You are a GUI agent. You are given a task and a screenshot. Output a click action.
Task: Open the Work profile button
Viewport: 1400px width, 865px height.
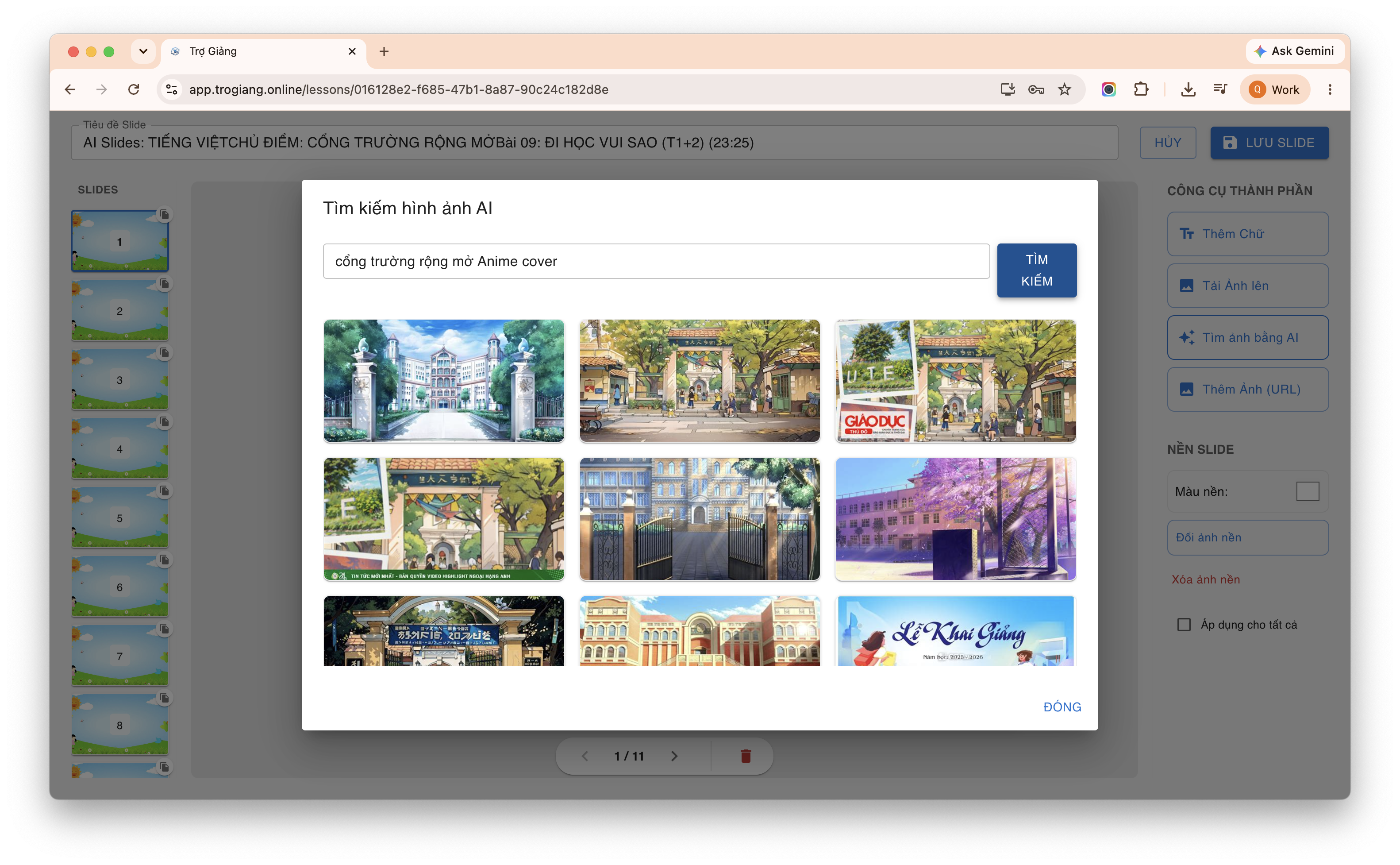[x=1275, y=90]
